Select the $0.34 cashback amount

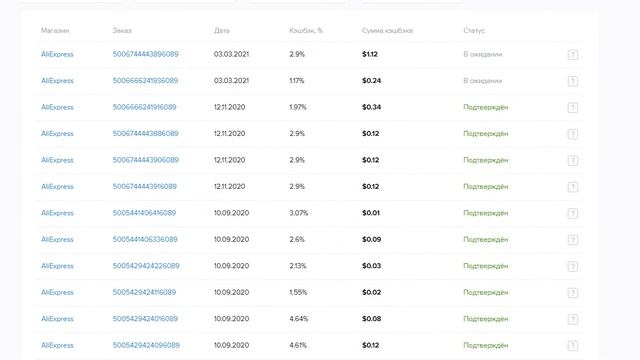click(371, 107)
